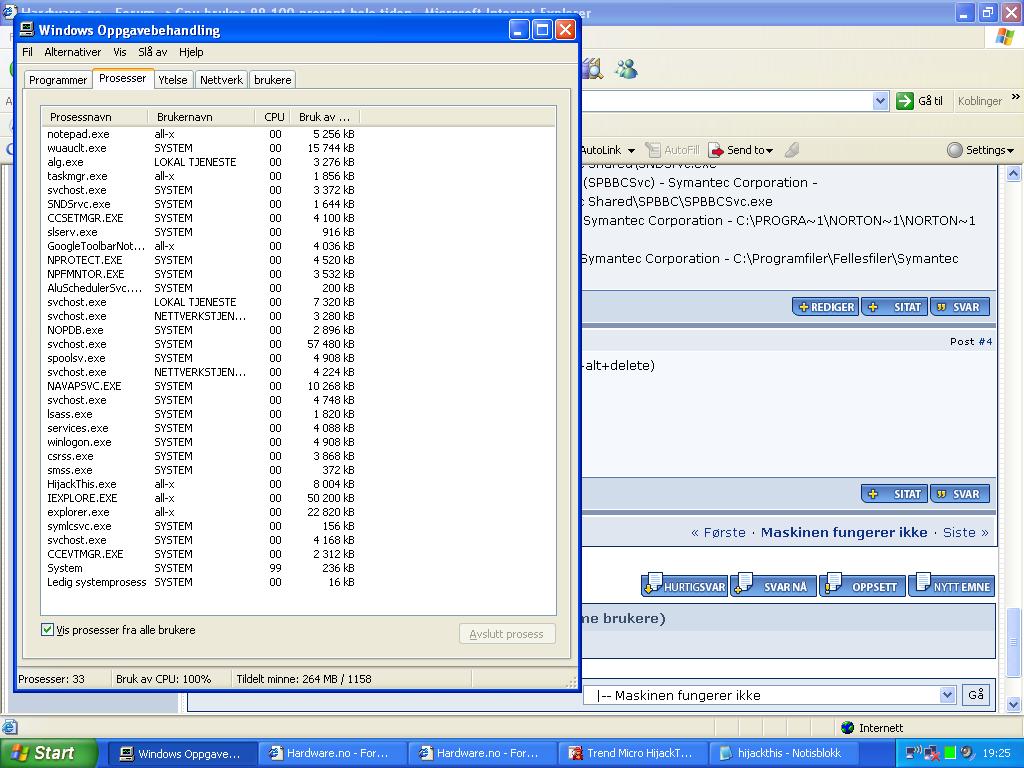Select the GoogleToolbarNot... process row
1024x768 pixels.
point(200,246)
